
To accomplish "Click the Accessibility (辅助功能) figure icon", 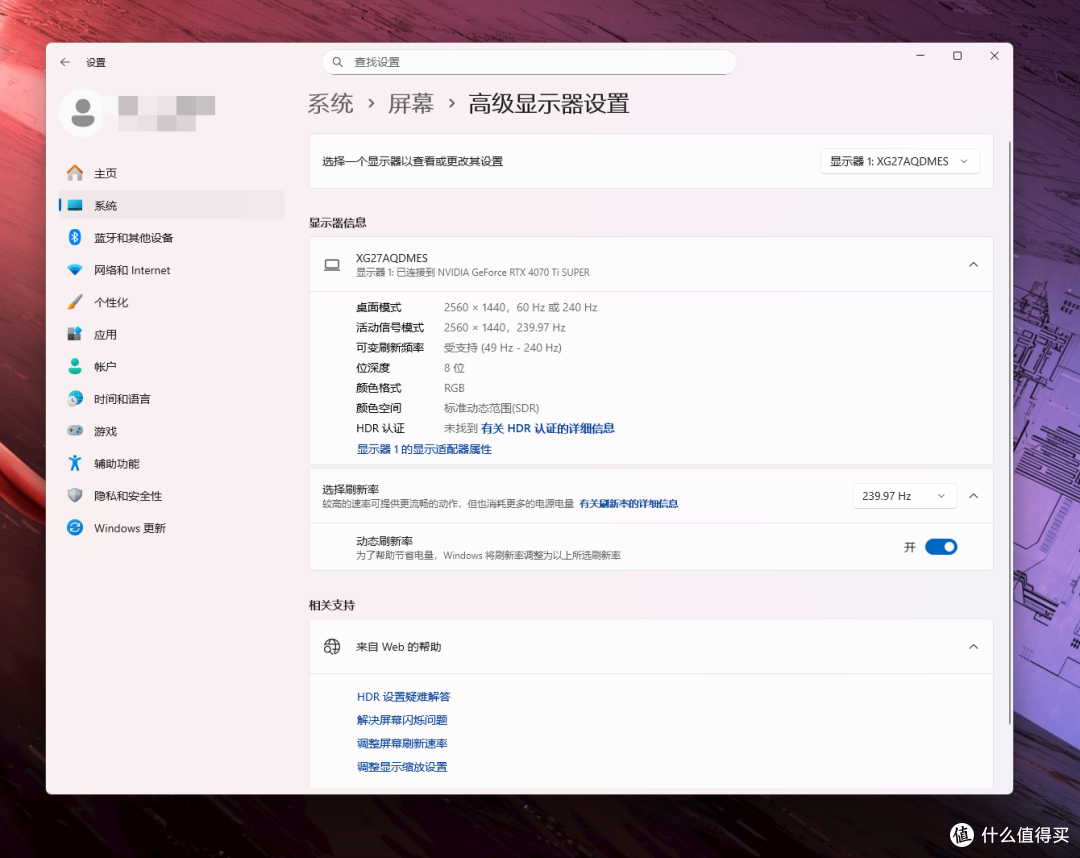I will 75,463.
